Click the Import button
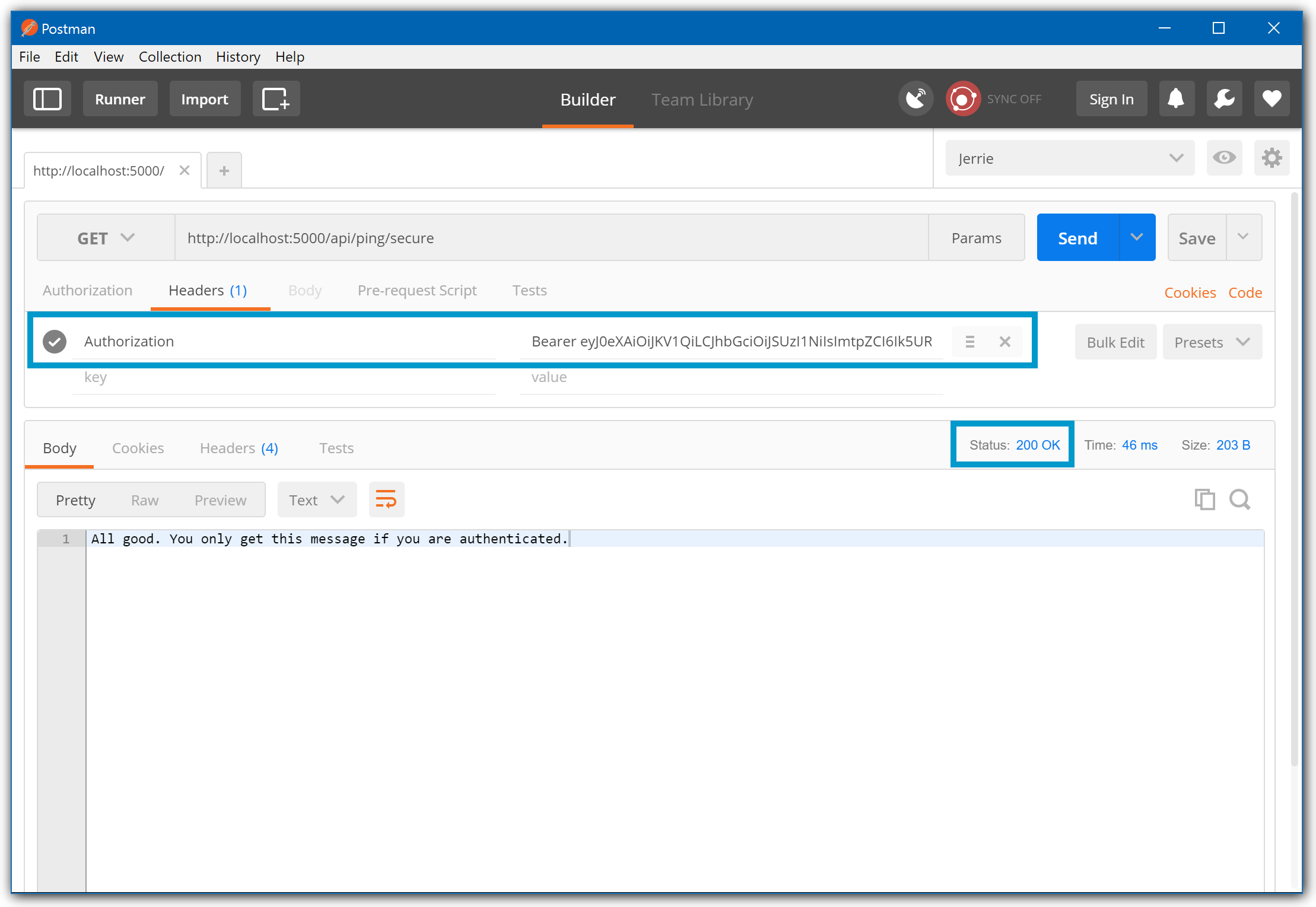Image resolution: width=1316 pixels, height=907 pixels. [205, 98]
